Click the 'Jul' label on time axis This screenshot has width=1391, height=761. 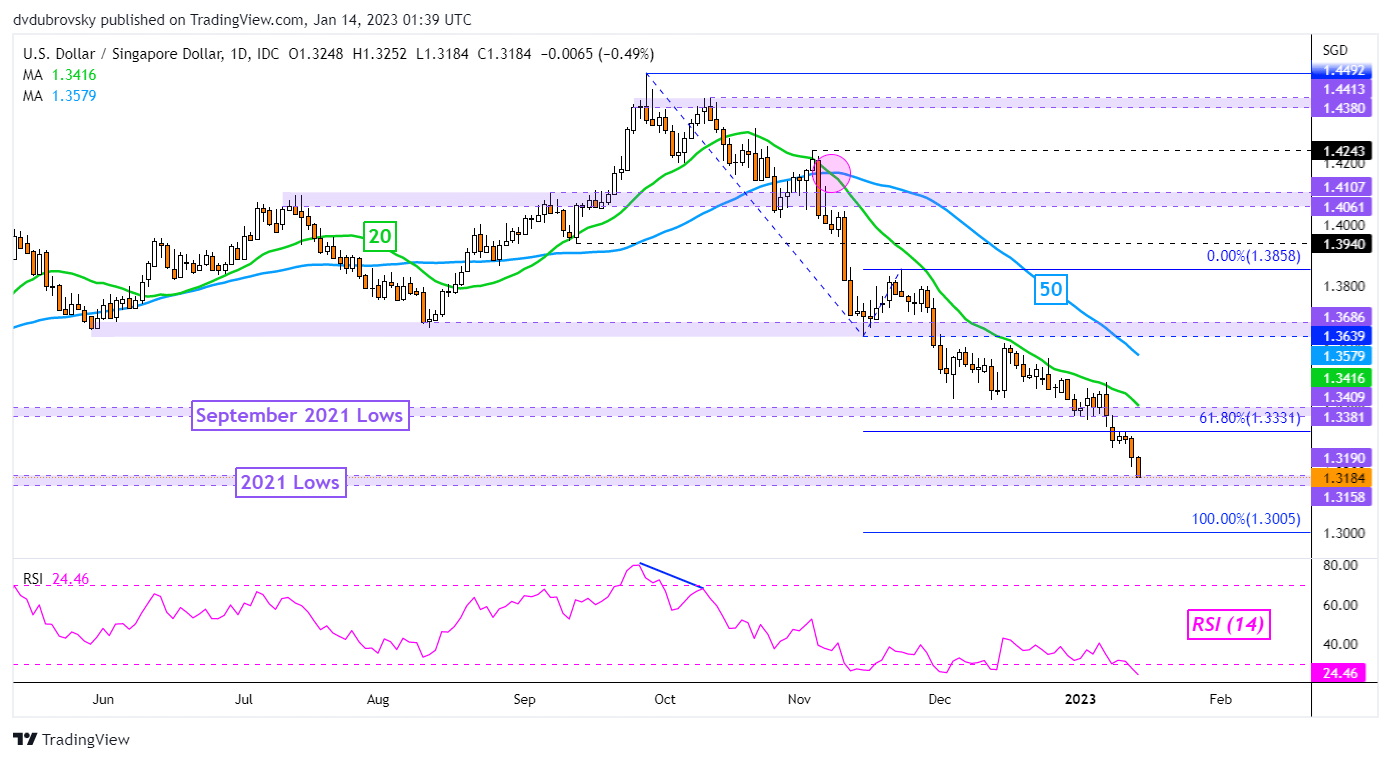(x=244, y=701)
